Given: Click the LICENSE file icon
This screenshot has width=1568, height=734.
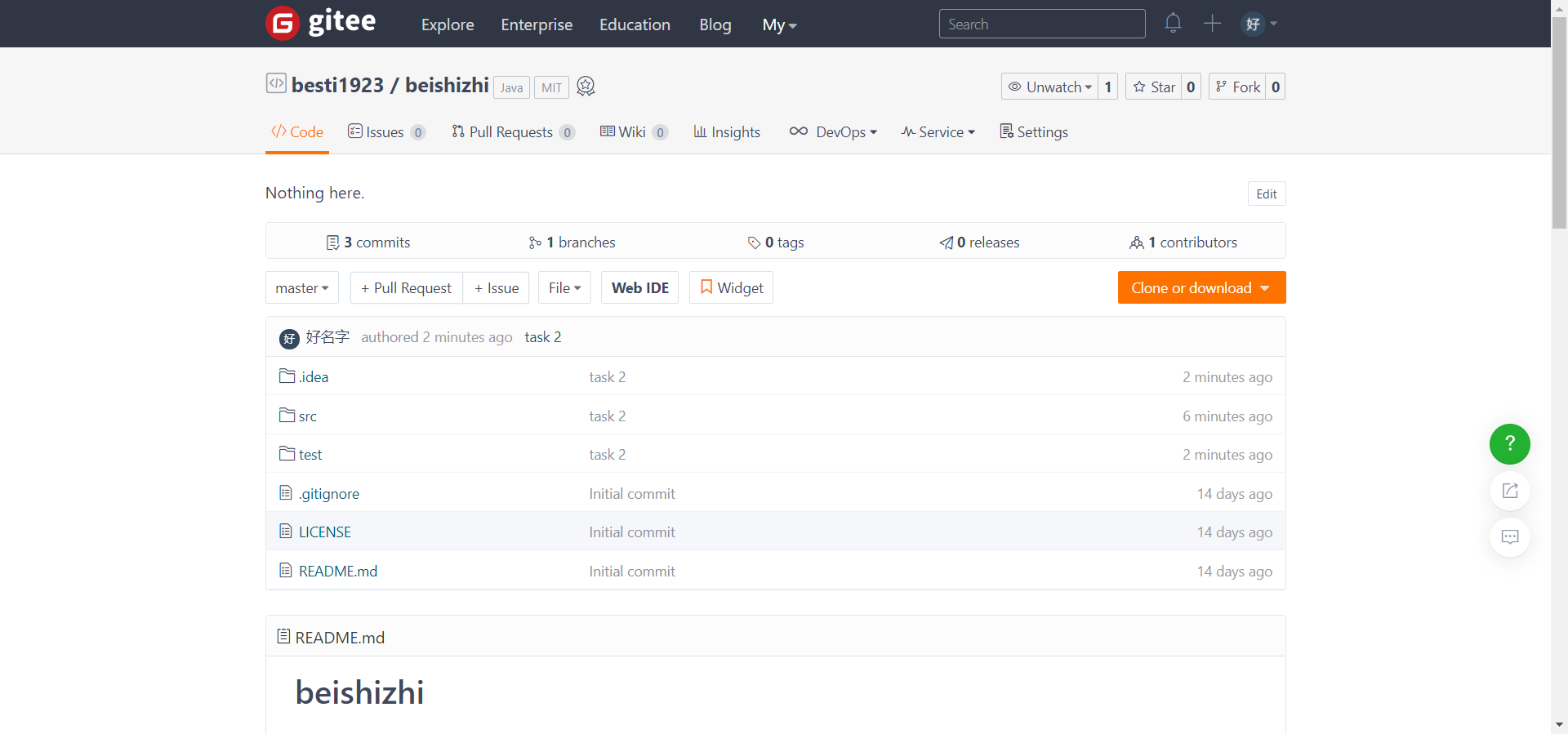Looking at the screenshot, I should (x=286, y=531).
